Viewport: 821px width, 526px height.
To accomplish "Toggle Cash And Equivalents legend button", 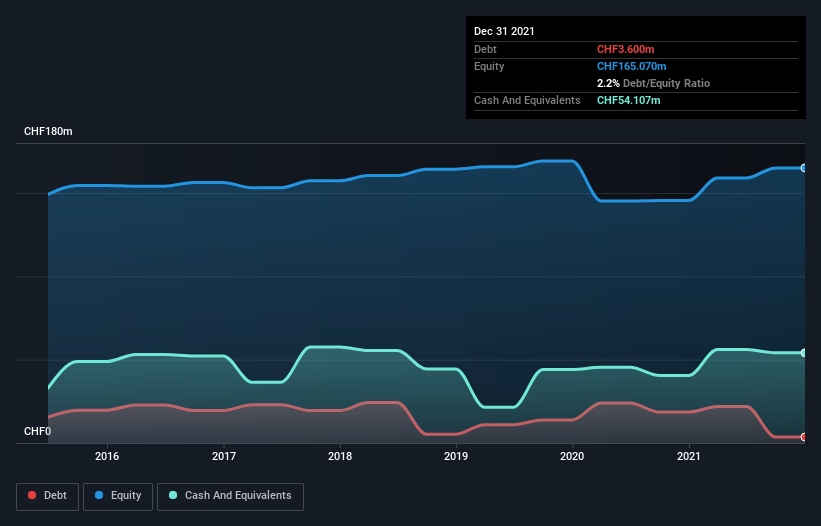I will coord(230,496).
